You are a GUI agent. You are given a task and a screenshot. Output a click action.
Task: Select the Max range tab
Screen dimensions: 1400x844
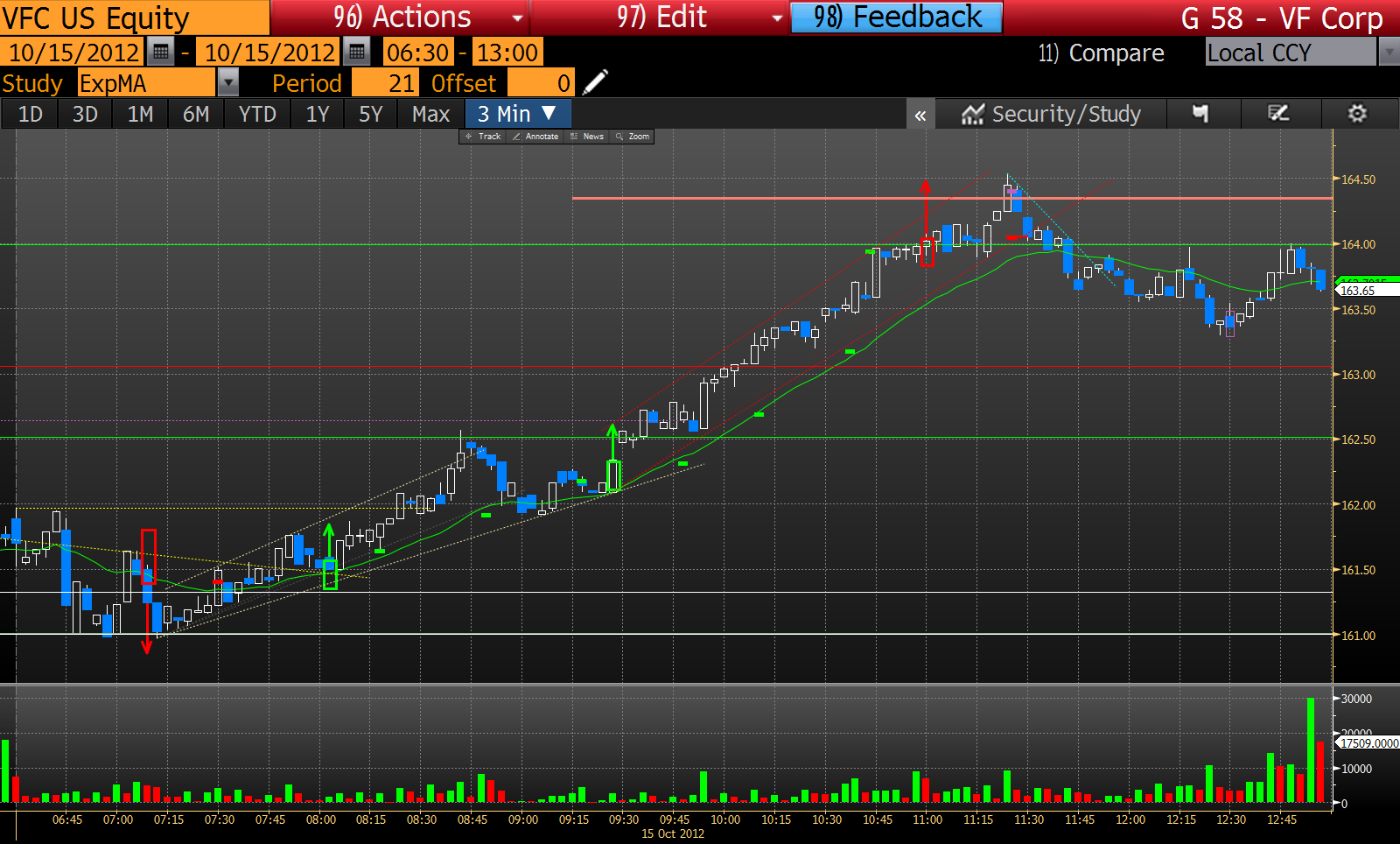coord(430,114)
